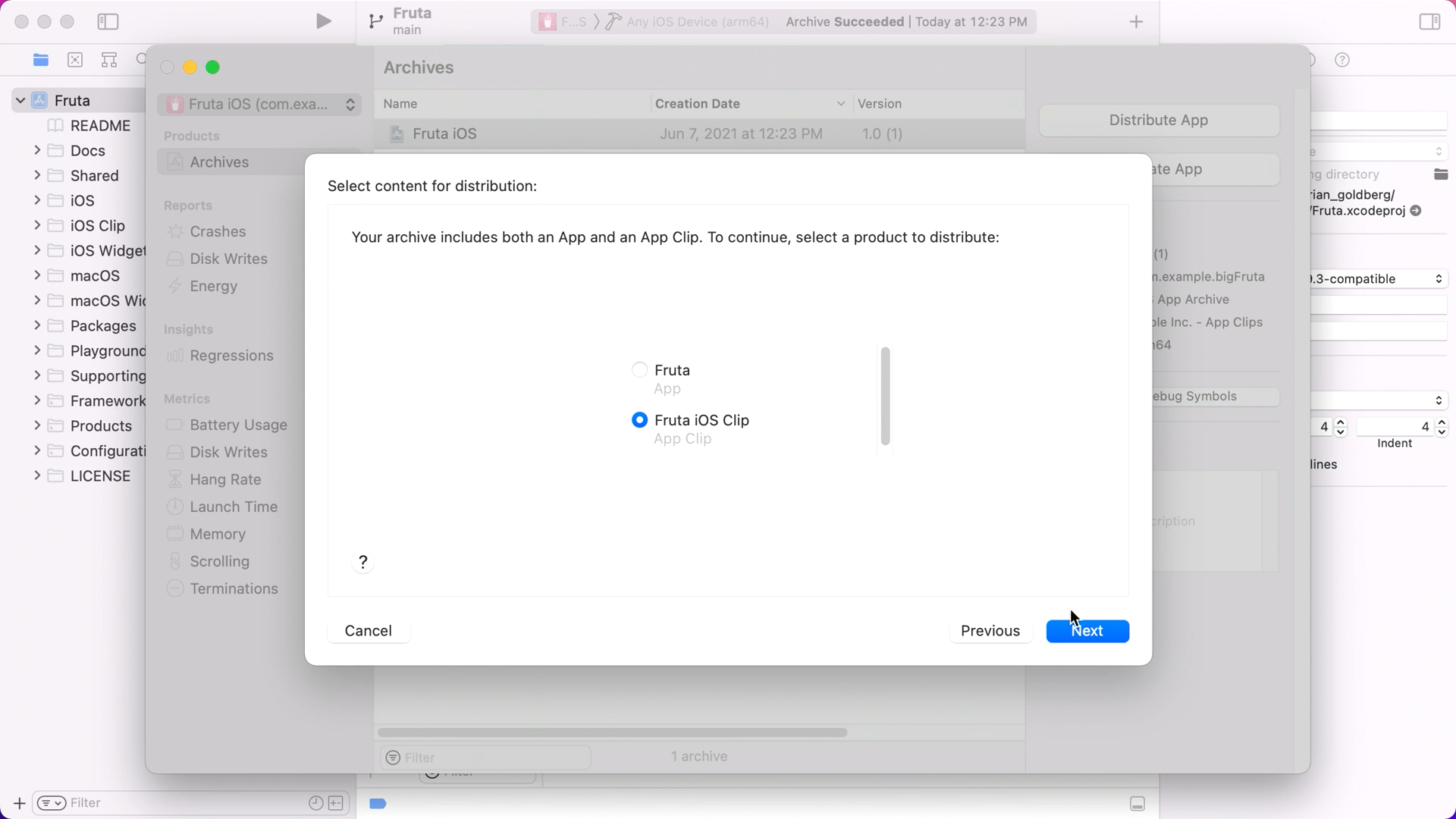The image size is (1456, 819).
Task: Reveal Fruta.xcodeproj with the arrow icon
Action: pos(1416,211)
